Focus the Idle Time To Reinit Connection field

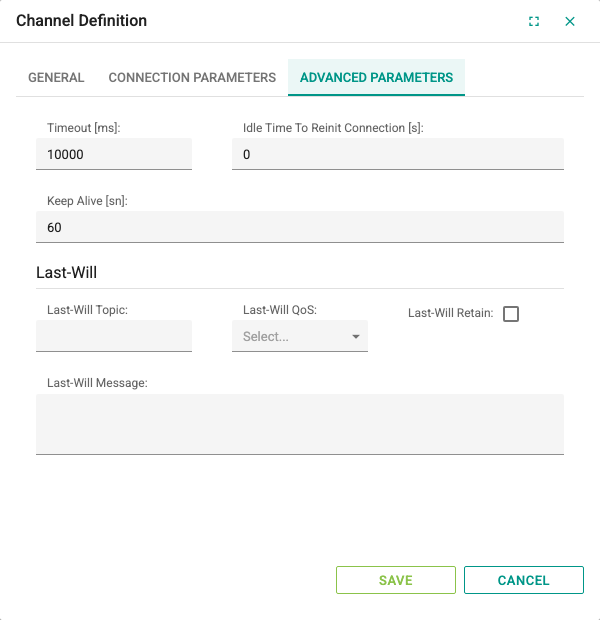pos(397,154)
